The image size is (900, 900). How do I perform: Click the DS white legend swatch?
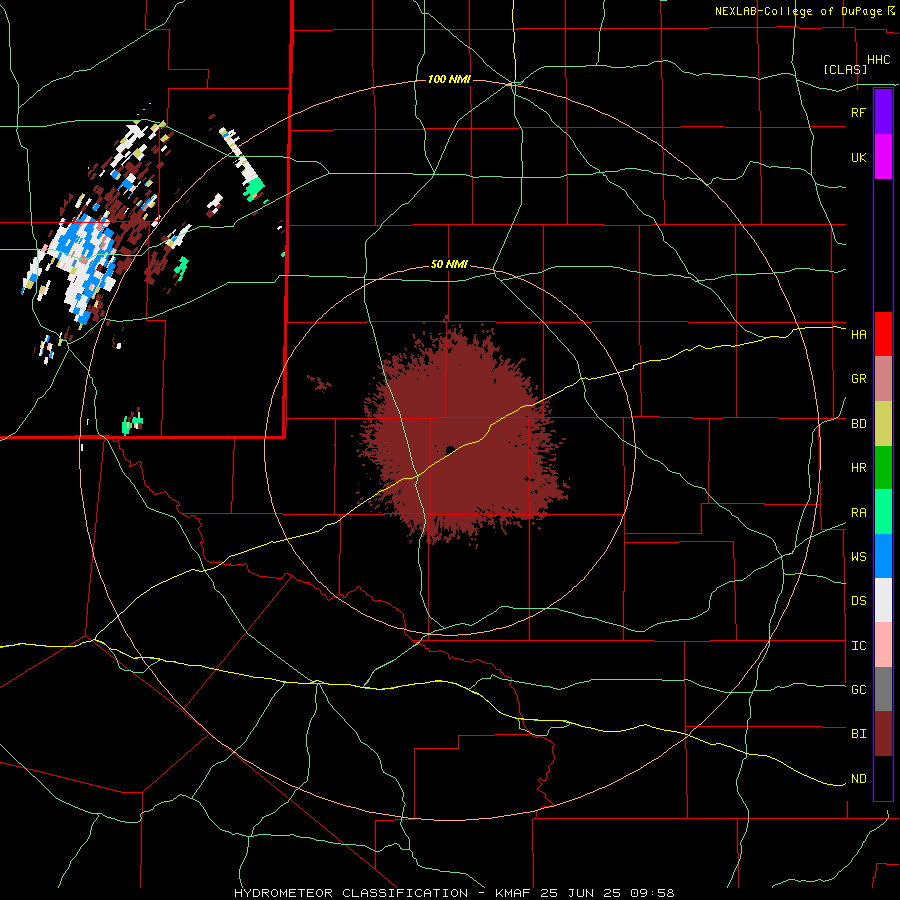883,600
